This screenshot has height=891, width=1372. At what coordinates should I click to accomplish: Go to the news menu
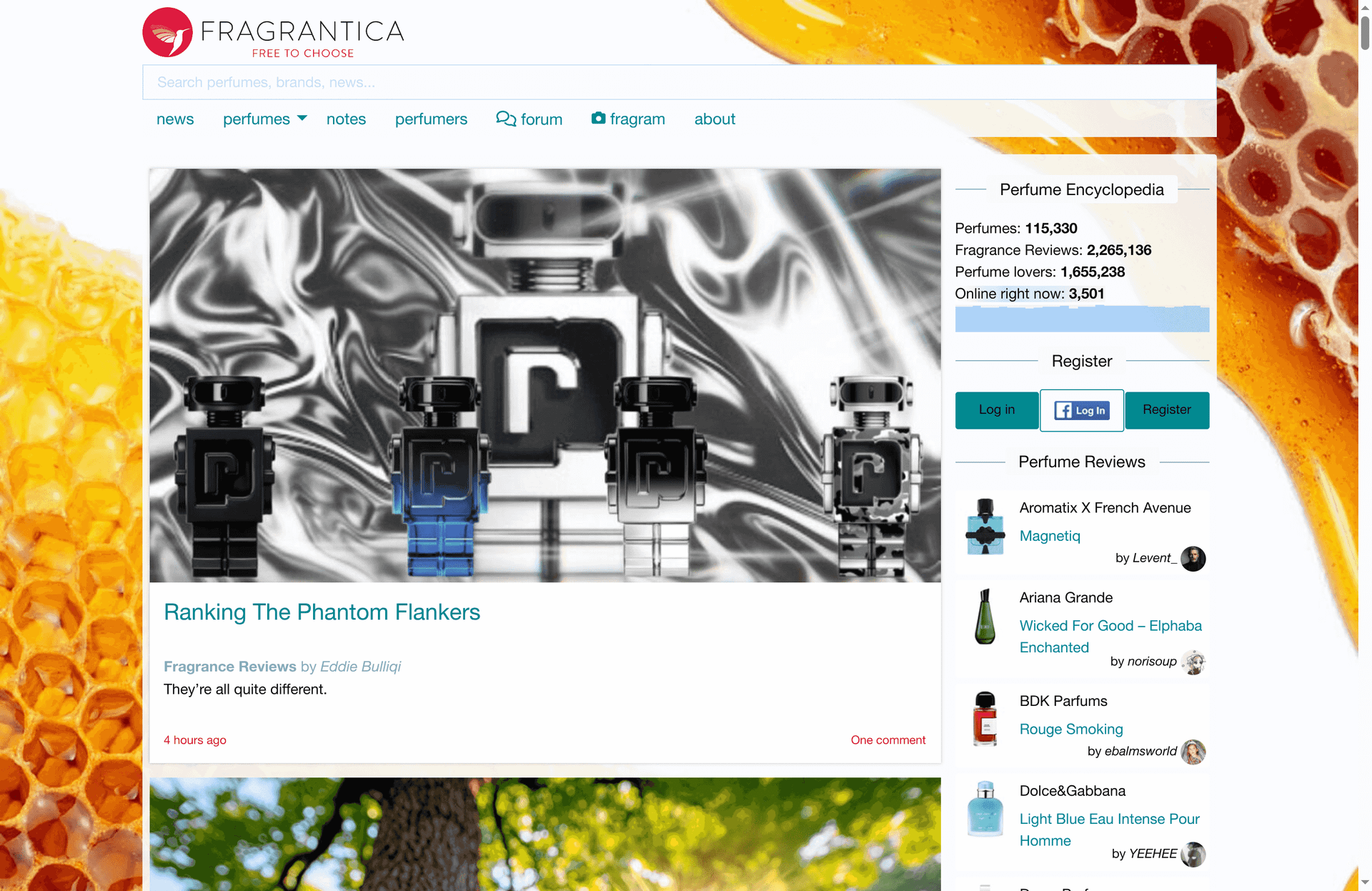175,119
